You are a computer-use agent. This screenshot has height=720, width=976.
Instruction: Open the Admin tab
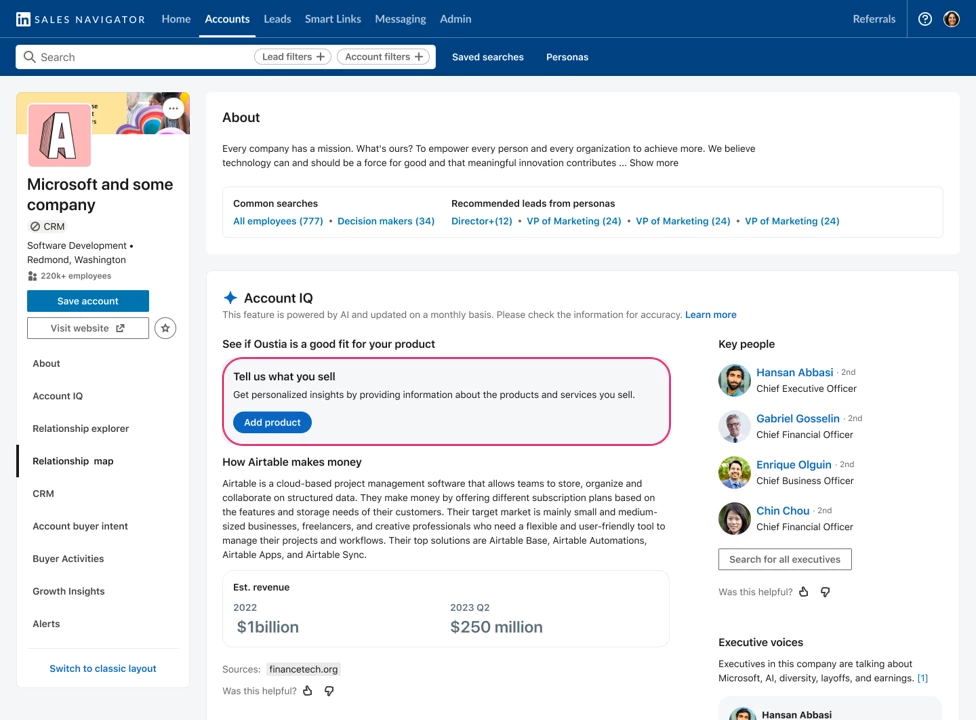456,19
